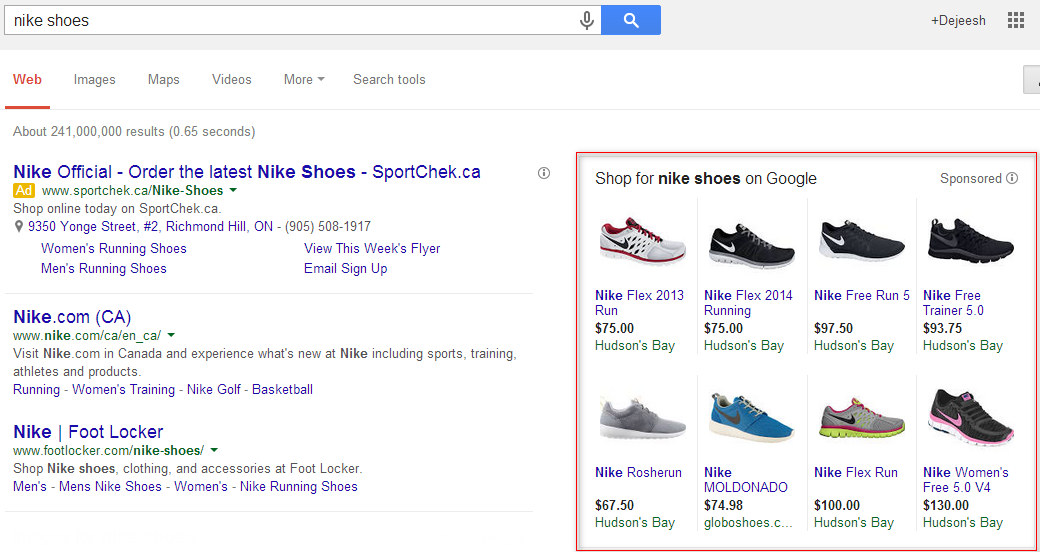Click map pin icon by Yonge Street address
Viewport: 1040px width, 552px height.
tap(19, 227)
